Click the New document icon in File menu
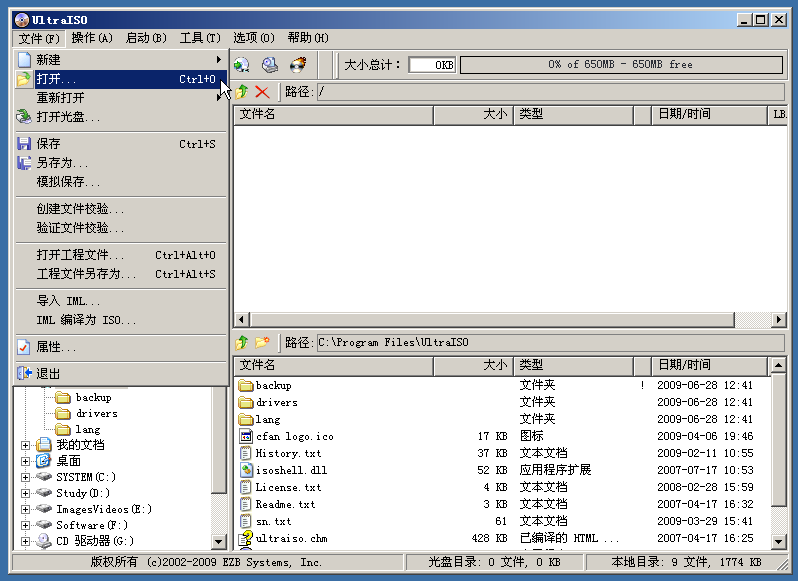The width and height of the screenshot is (798, 581). (x=24, y=60)
